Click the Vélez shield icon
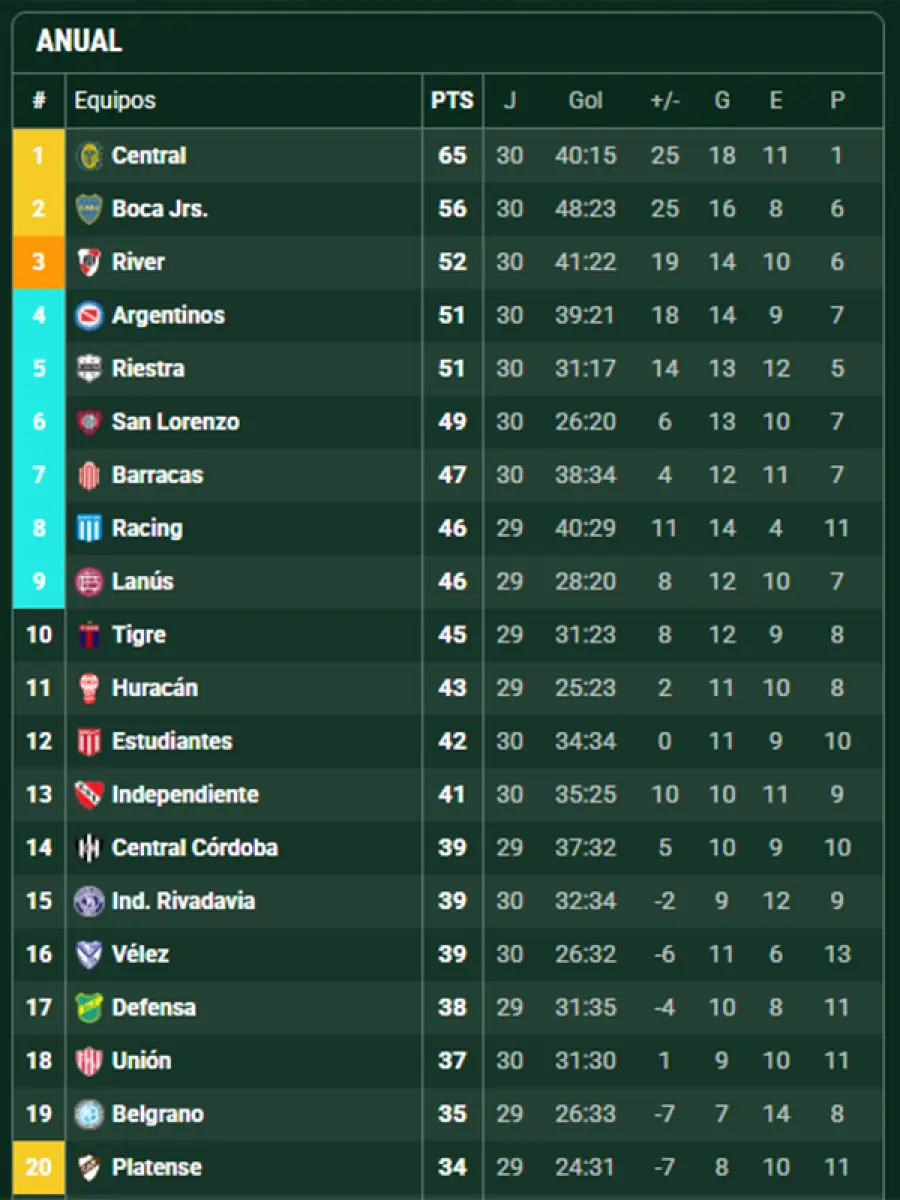 89,954
